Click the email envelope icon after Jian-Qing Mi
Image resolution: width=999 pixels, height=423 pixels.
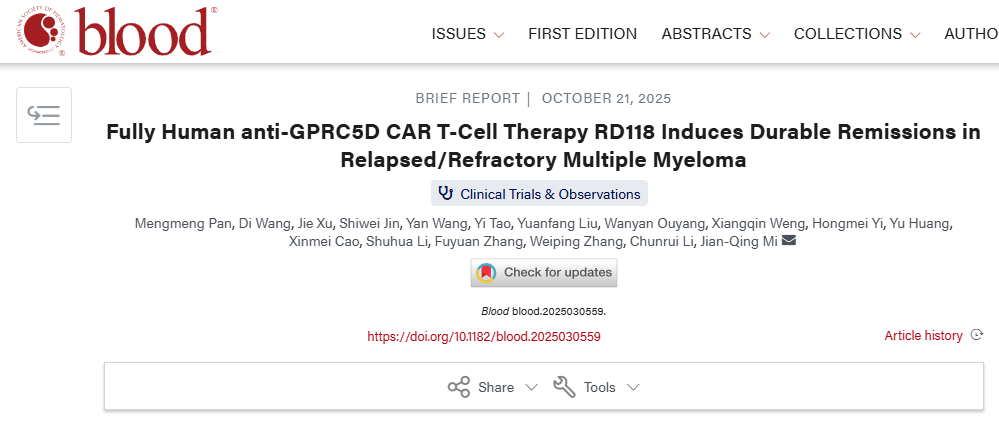(789, 241)
